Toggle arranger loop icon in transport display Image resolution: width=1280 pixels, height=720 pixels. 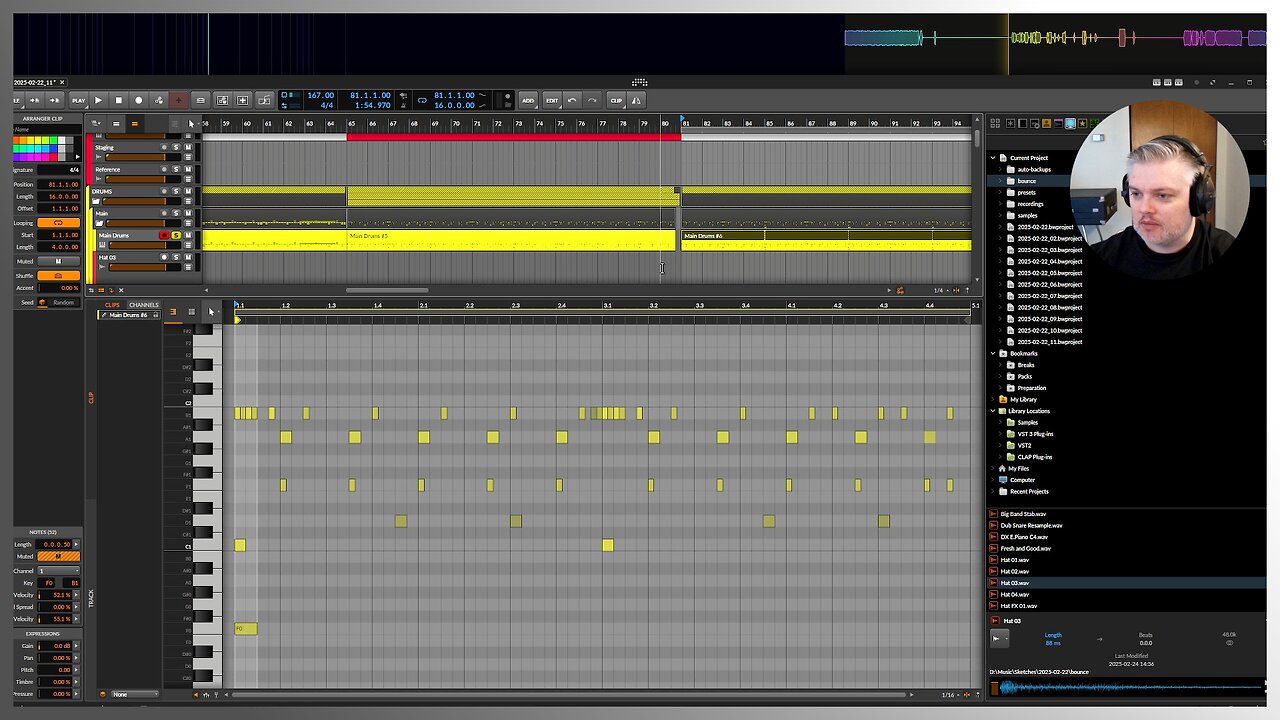tap(422, 100)
